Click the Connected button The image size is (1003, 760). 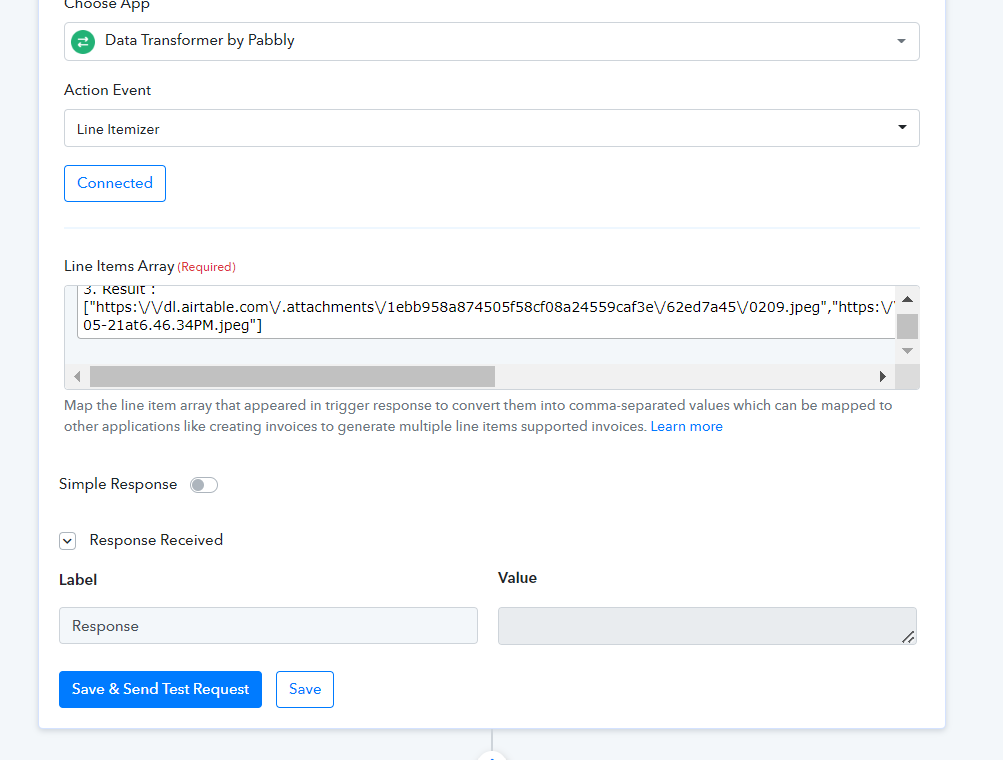pyautogui.click(x=115, y=184)
